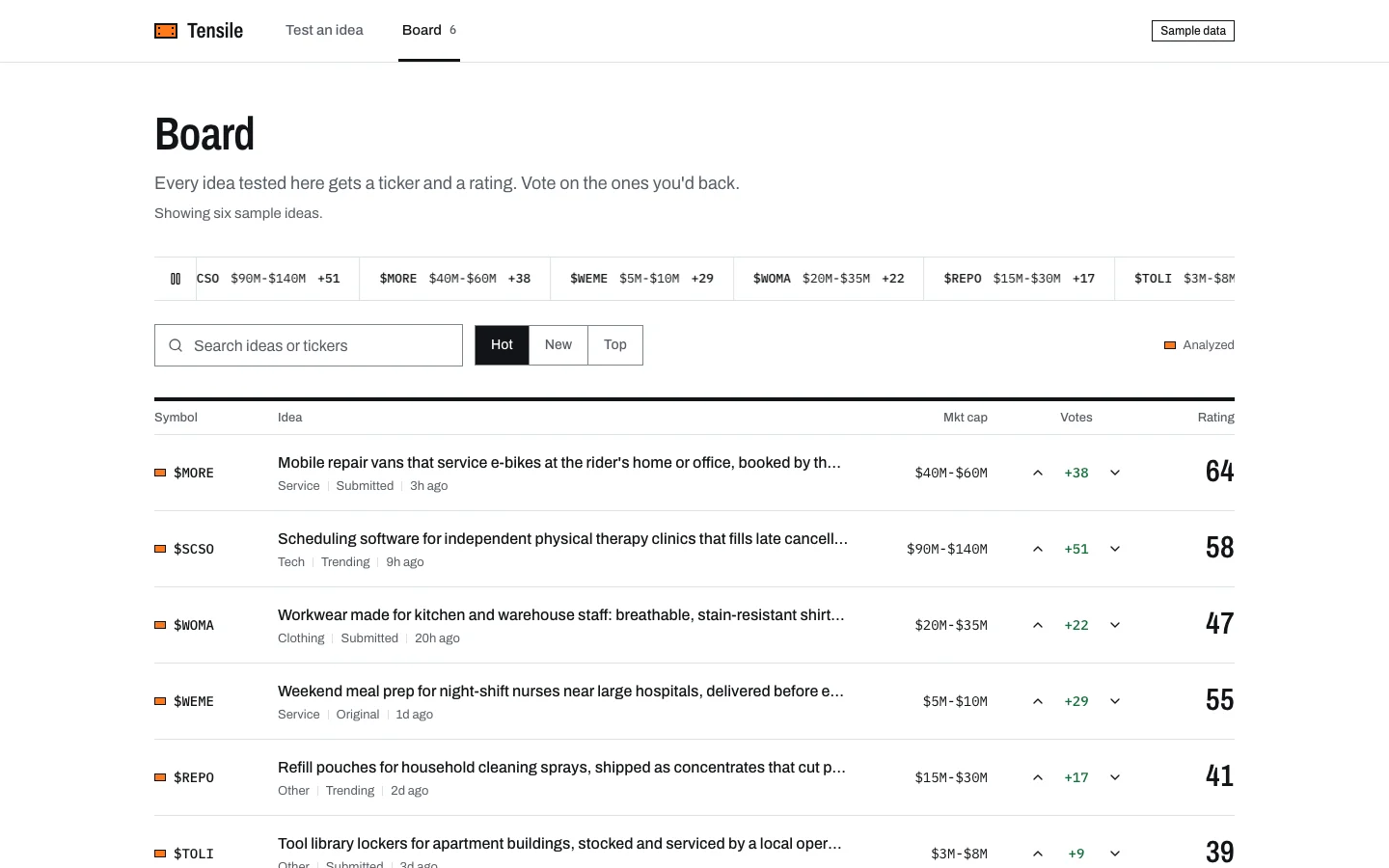The width and height of the screenshot is (1389, 868).
Task: Open the refill pouches cleaning sprays idea
Action: [561, 768]
